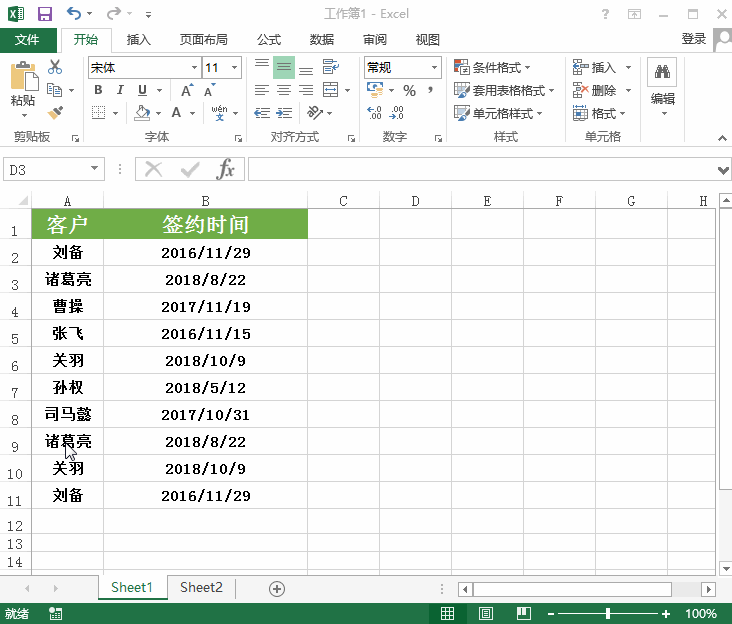The height and width of the screenshot is (624, 732).
Task: Click the insert function fx icon
Action: click(x=226, y=169)
